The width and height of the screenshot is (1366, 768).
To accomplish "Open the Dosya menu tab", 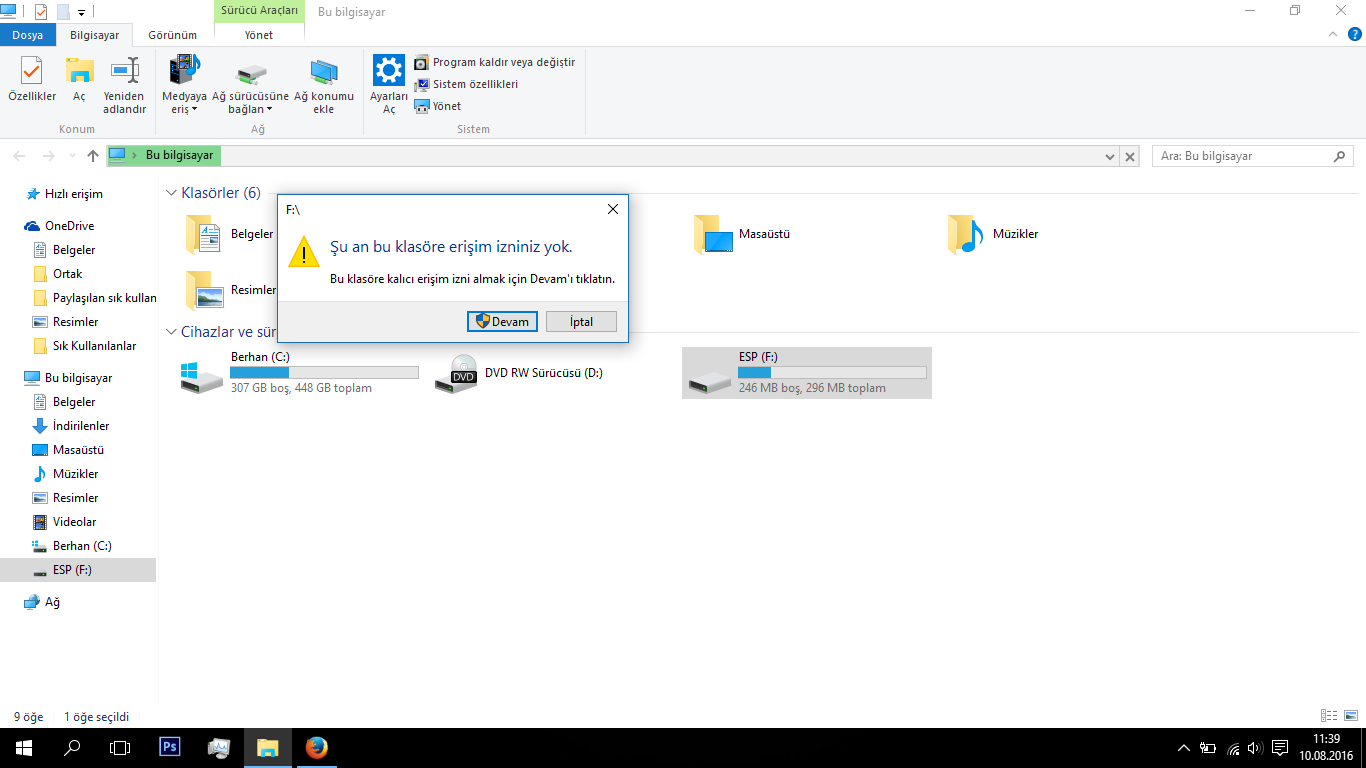I will pyautogui.click(x=28, y=35).
